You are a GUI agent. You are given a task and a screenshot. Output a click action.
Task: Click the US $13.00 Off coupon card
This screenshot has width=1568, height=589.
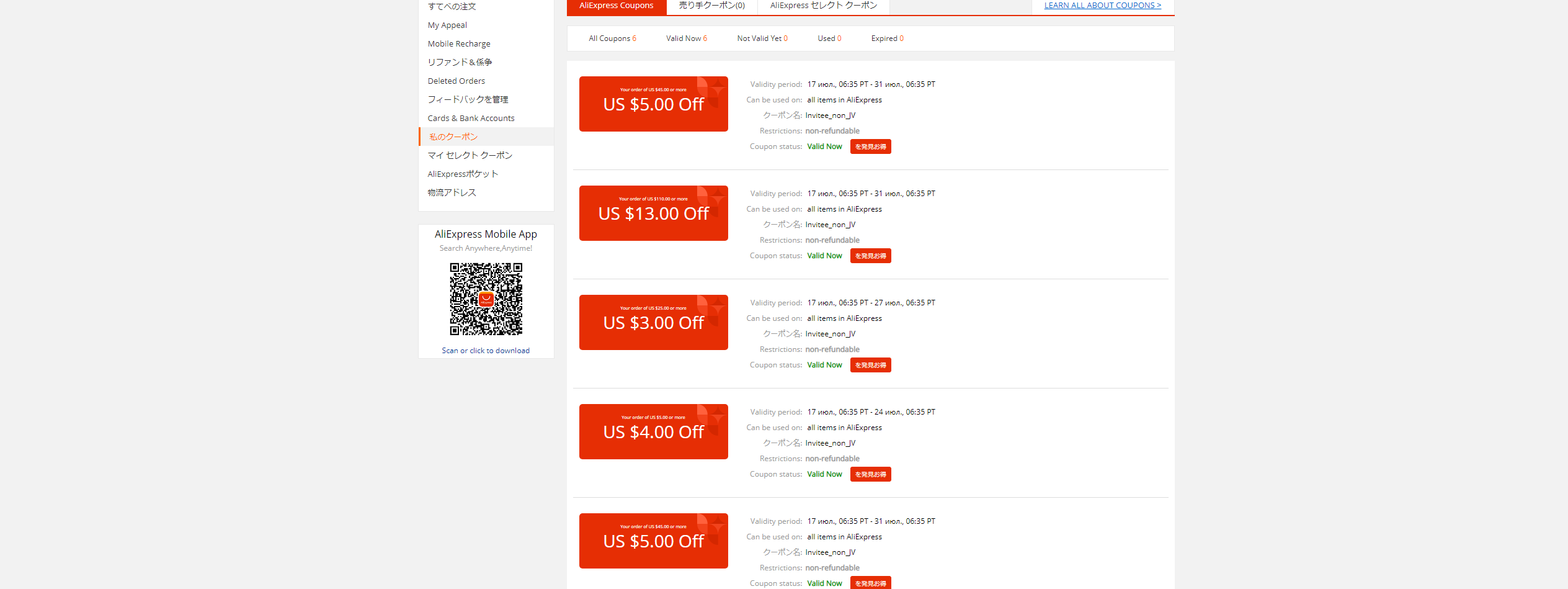(654, 213)
